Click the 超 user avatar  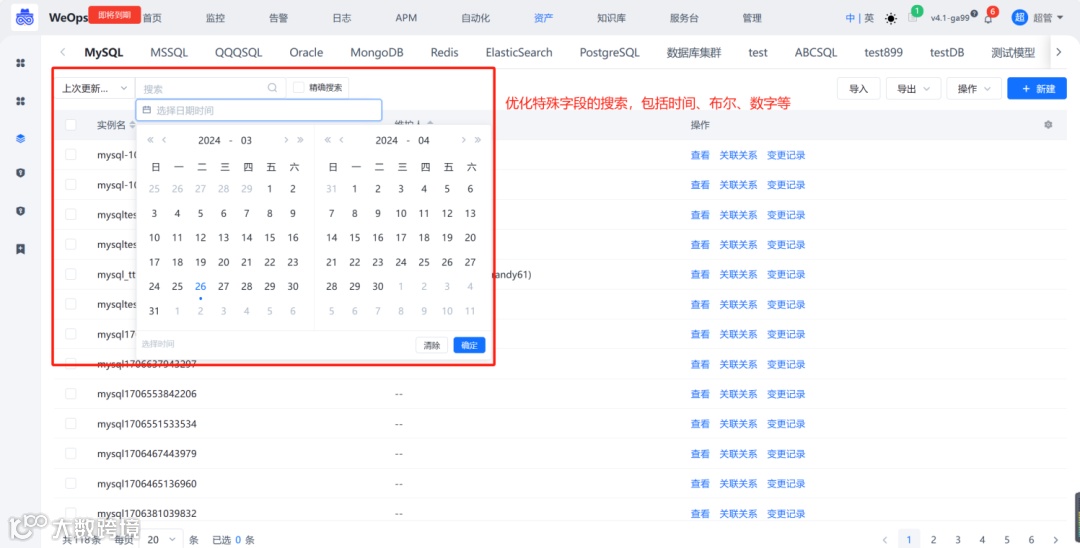1019,18
